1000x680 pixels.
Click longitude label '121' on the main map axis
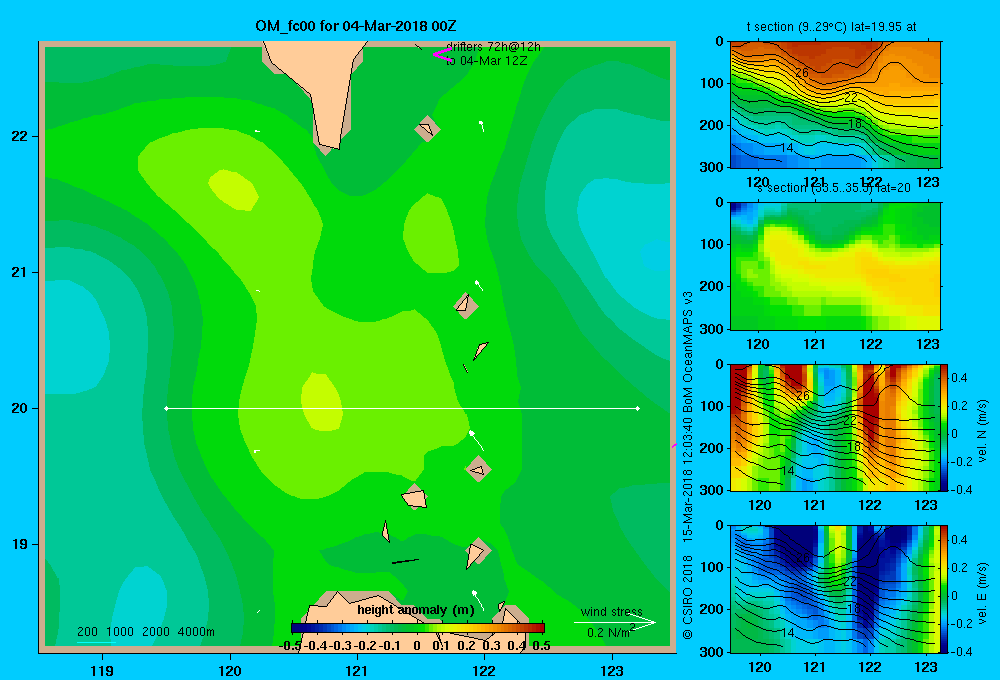click(x=357, y=670)
